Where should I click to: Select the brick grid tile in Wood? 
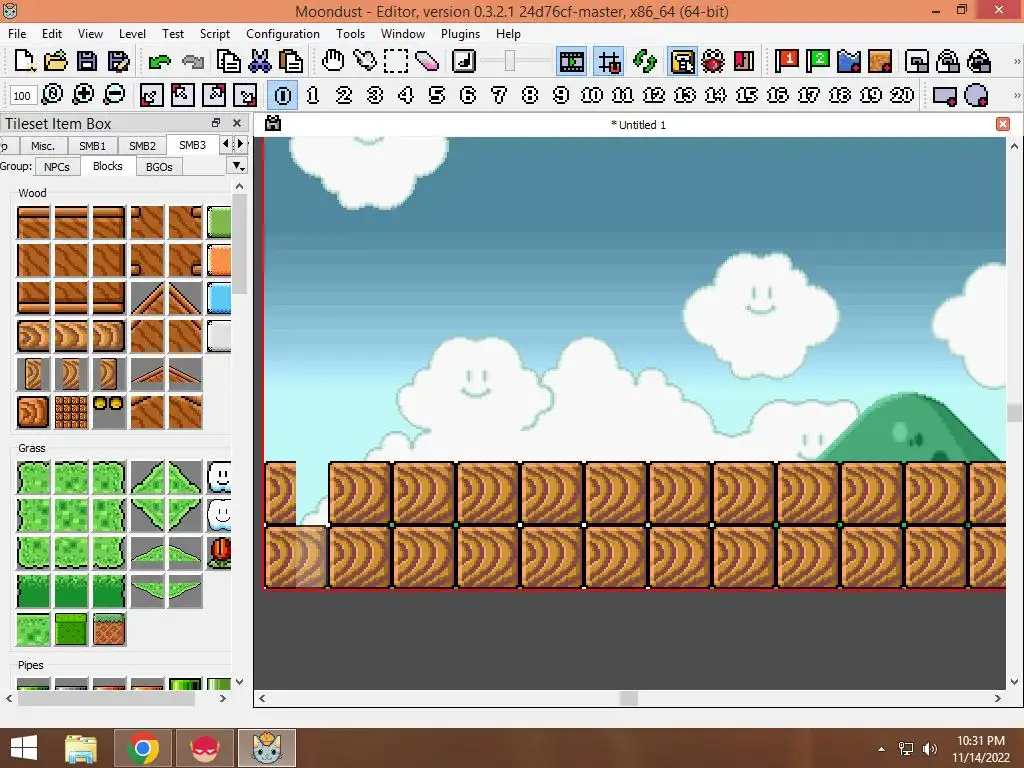tap(71, 411)
